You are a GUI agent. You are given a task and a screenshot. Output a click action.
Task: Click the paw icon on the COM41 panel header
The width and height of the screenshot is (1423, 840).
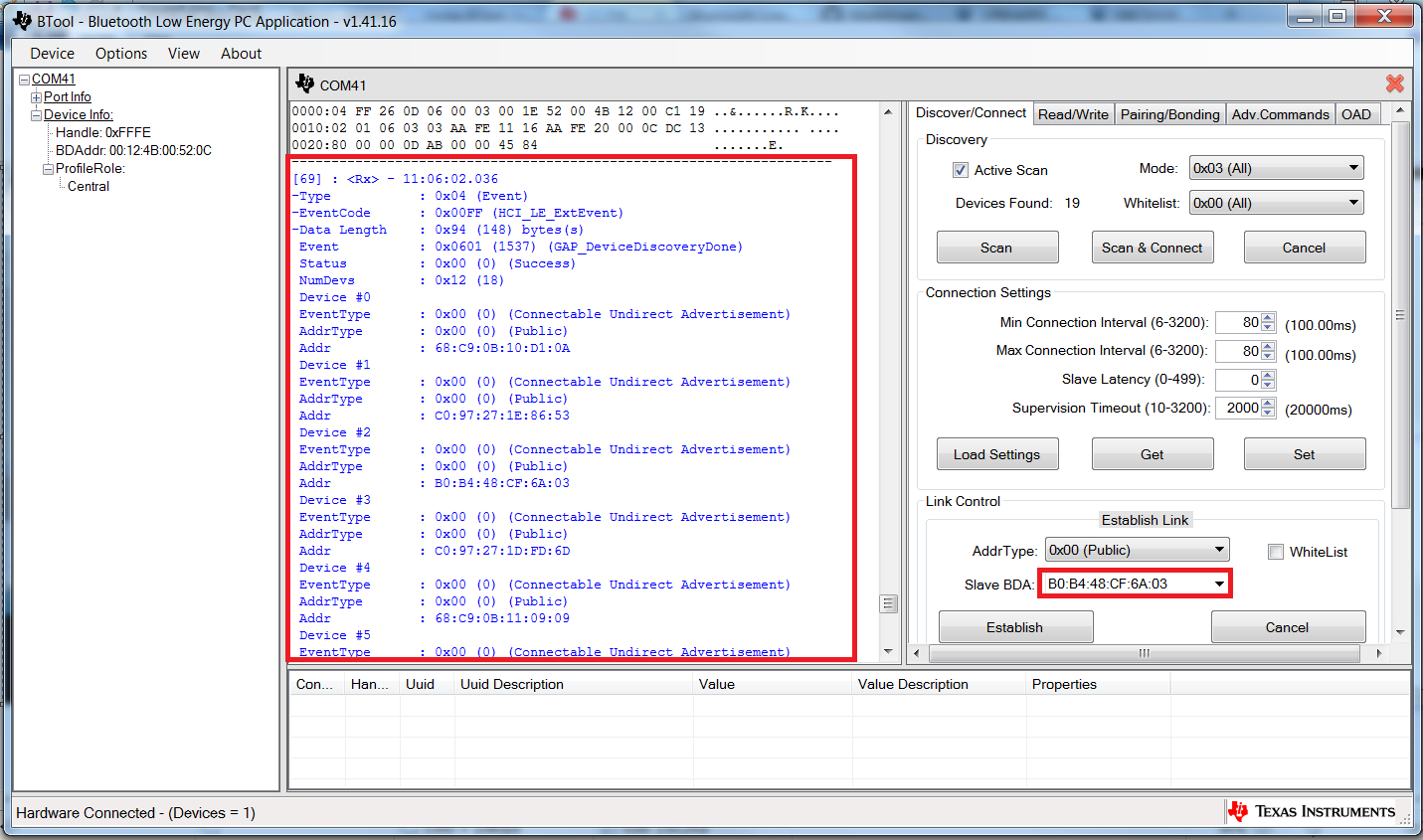(302, 84)
